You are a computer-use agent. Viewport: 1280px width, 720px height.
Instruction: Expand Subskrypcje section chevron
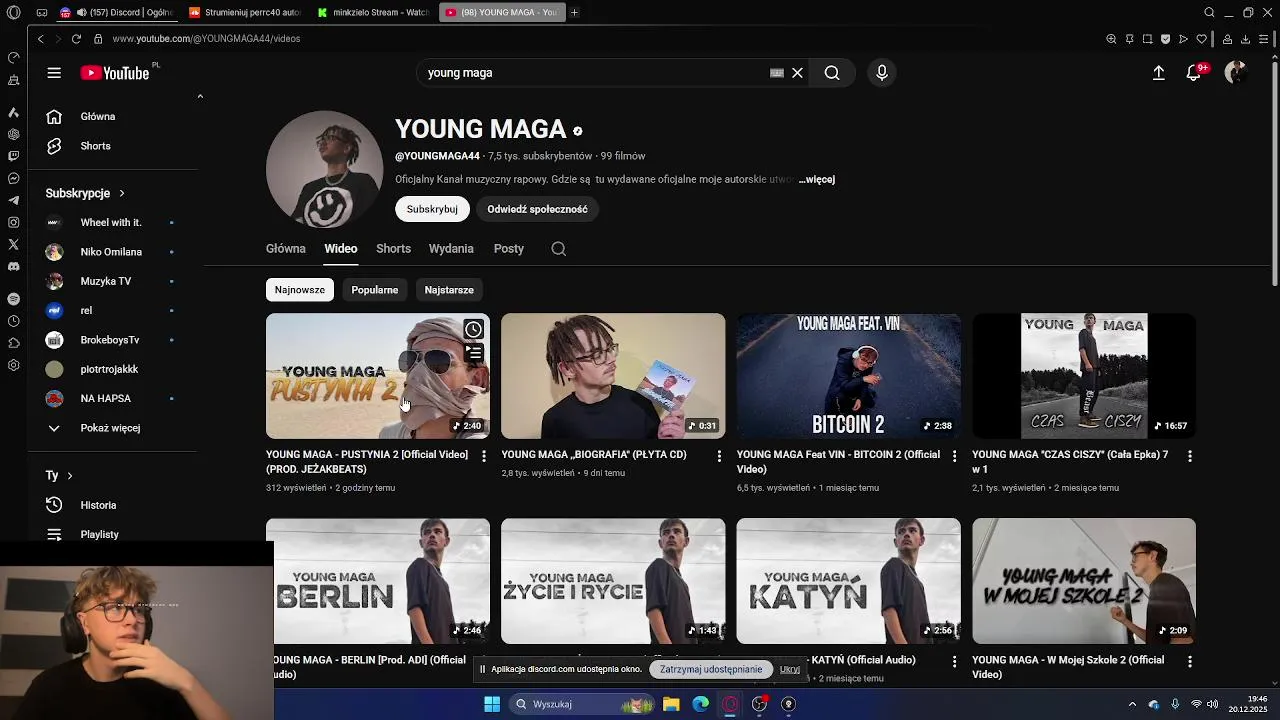pos(122,193)
